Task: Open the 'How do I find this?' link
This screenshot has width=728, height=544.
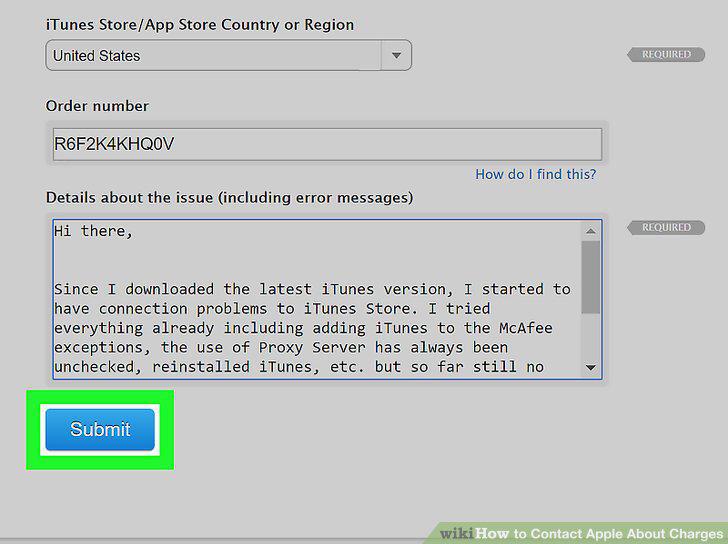Action: pos(535,175)
